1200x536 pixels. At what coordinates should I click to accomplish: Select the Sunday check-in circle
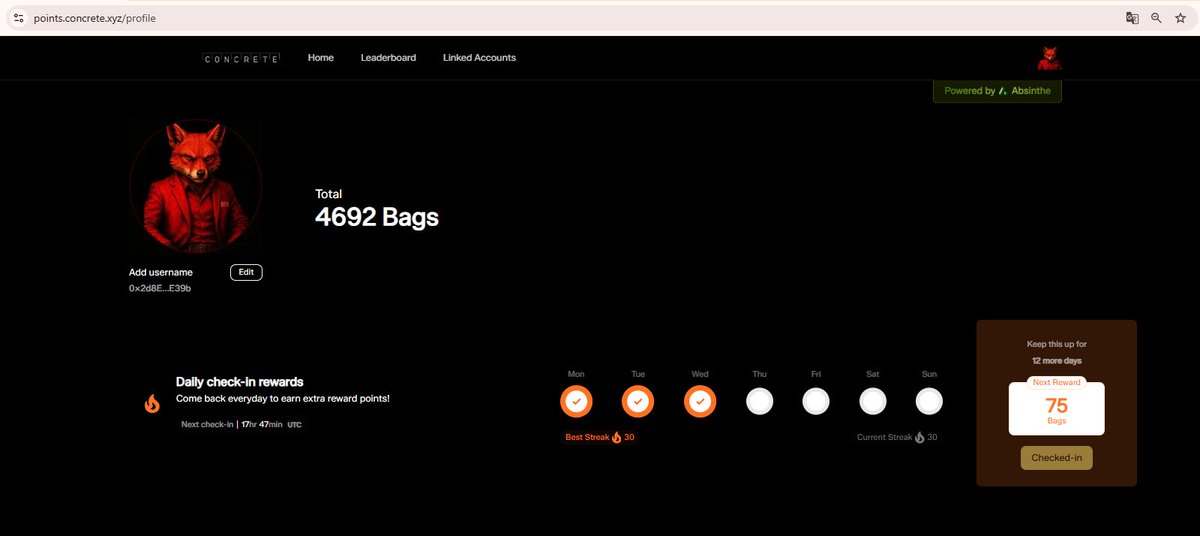click(x=929, y=402)
